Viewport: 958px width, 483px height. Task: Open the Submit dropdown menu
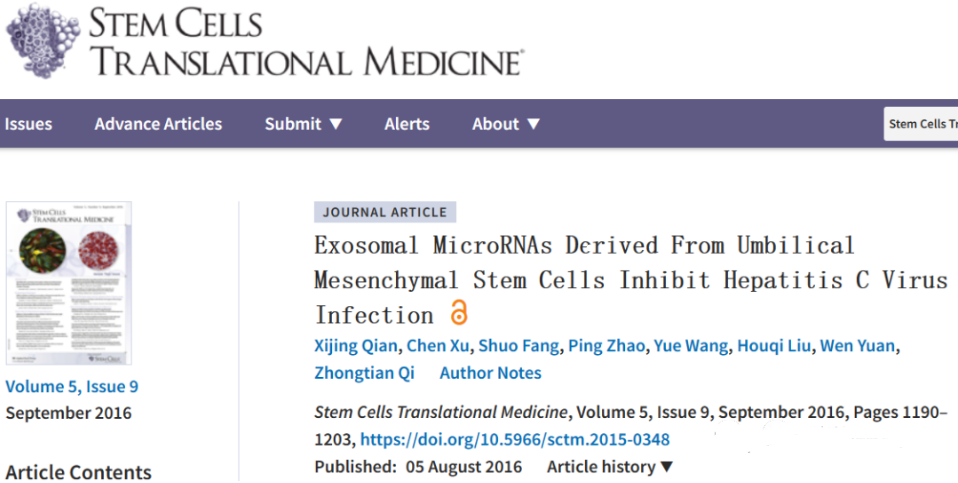[303, 124]
